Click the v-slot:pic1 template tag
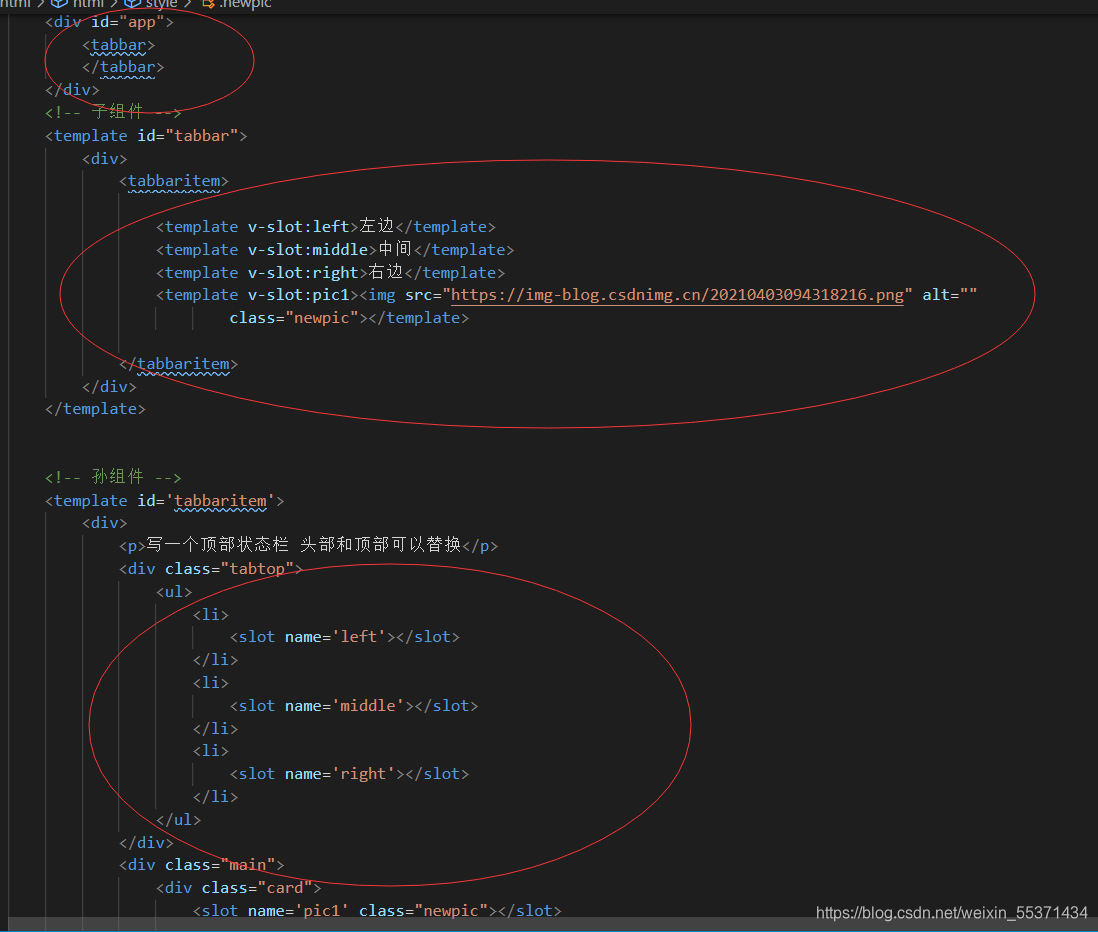The image size is (1098, 932). coord(257,295)
